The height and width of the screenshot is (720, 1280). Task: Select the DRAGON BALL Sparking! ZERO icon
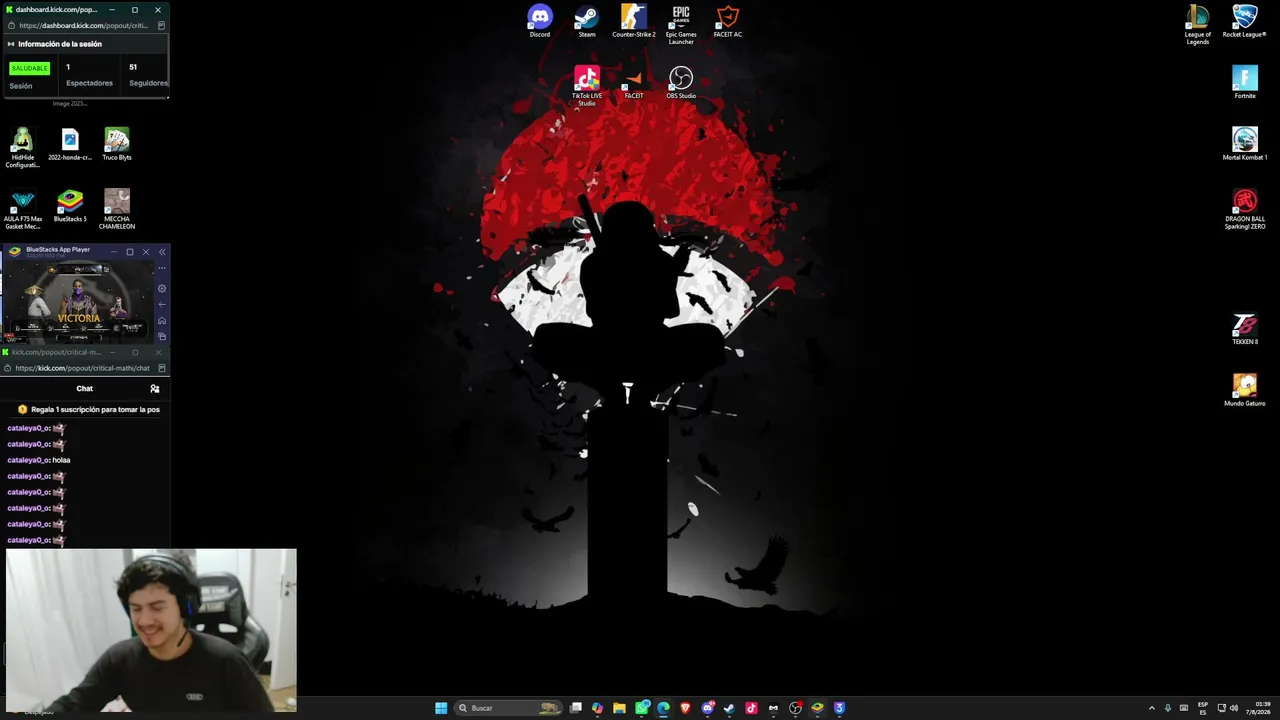click(1245, 209)
